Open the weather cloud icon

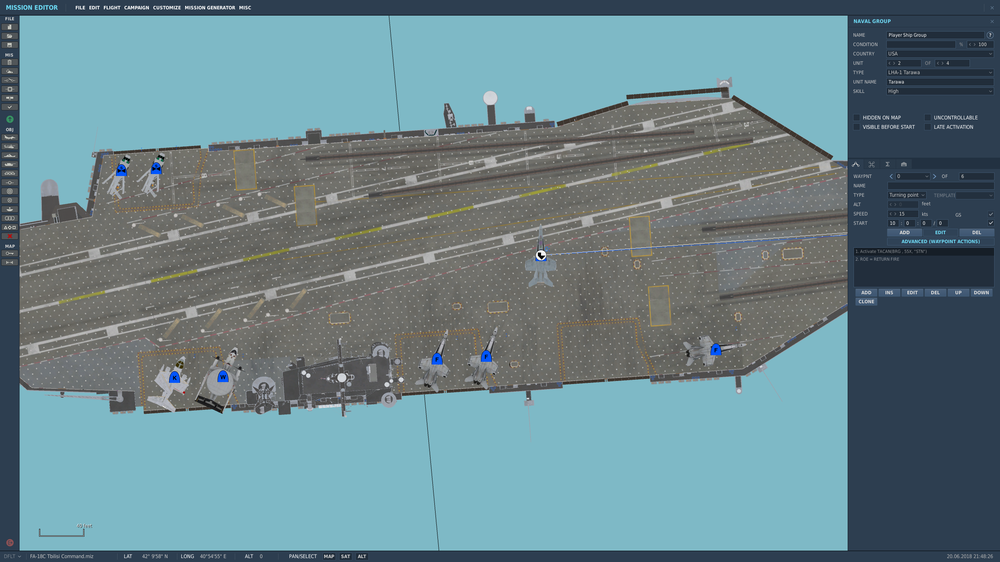(x=10, y=71)
